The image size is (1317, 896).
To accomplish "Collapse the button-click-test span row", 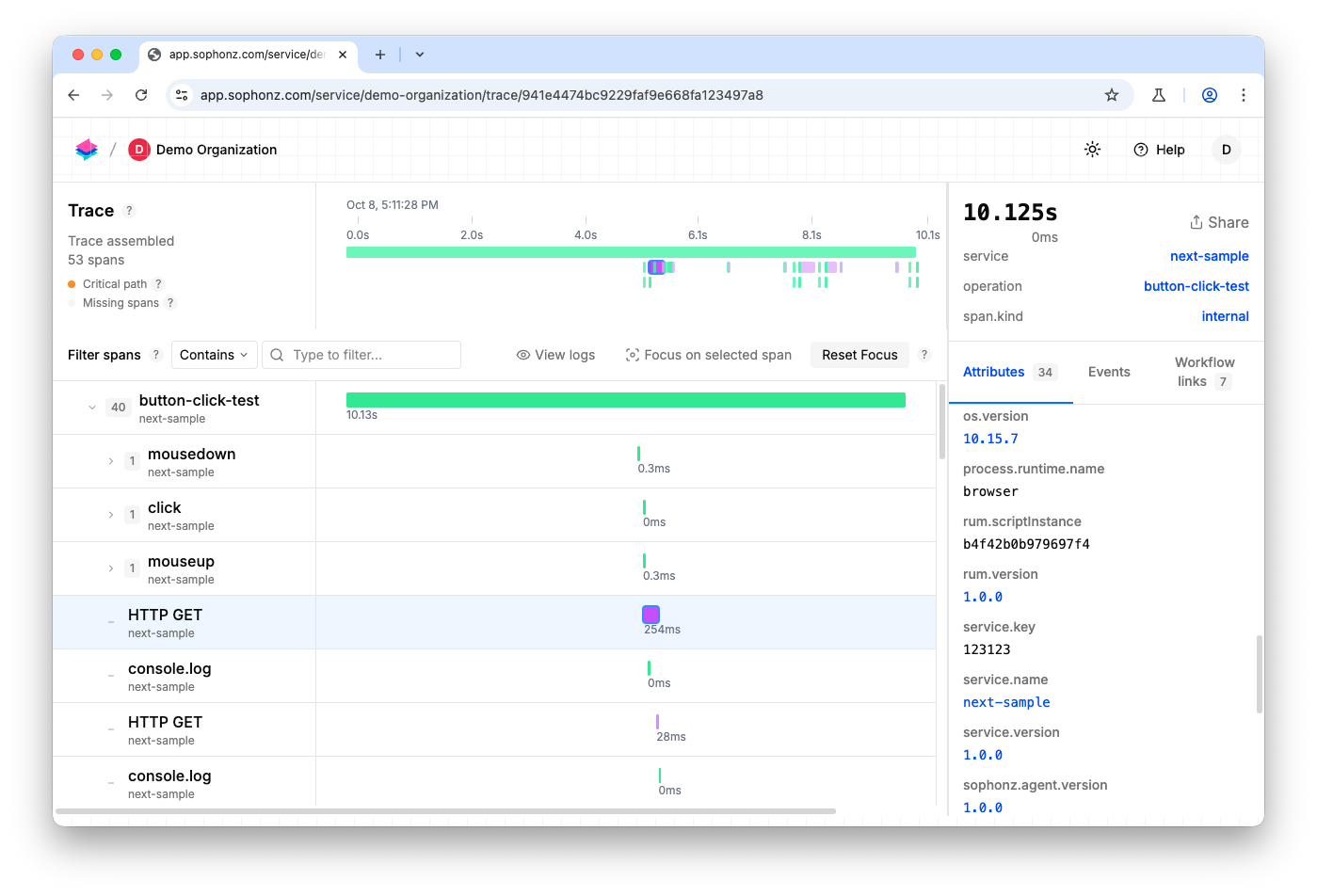I will pyautogui.click(x=92, y=408).
